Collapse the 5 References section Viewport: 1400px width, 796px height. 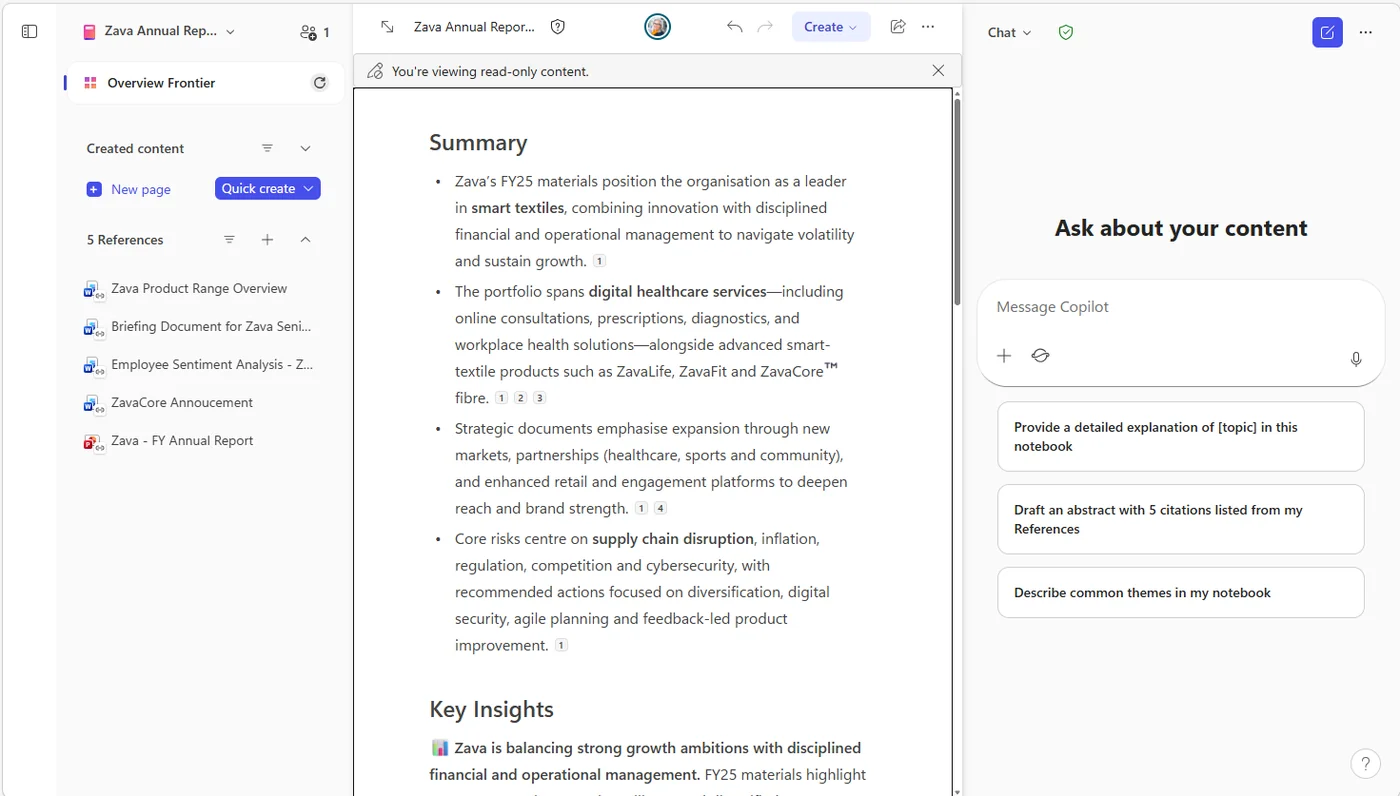pyautogui.click(x=306, y=240)
